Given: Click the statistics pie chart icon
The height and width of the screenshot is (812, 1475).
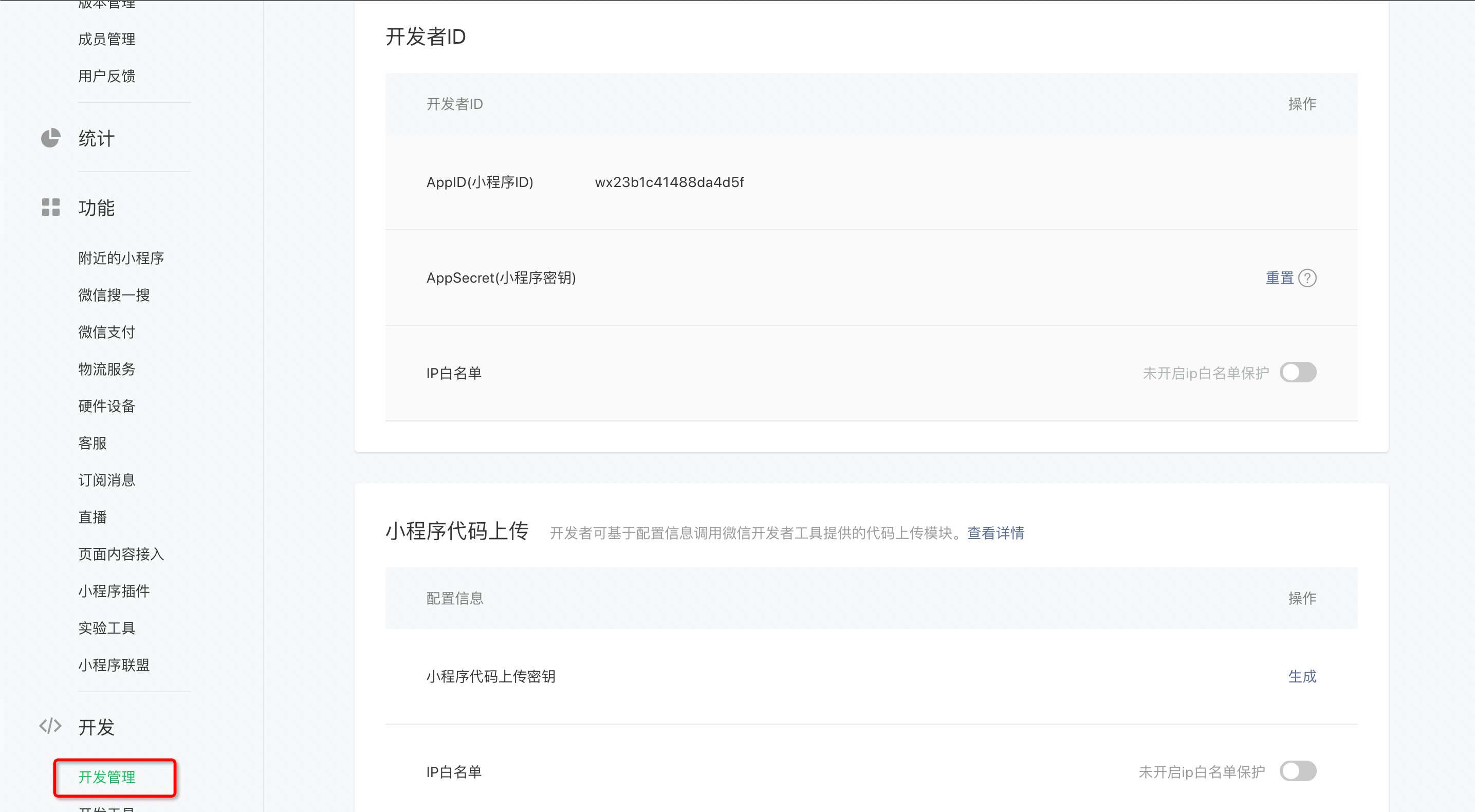Looking at the screenshot, I should [x=50, y=138].
